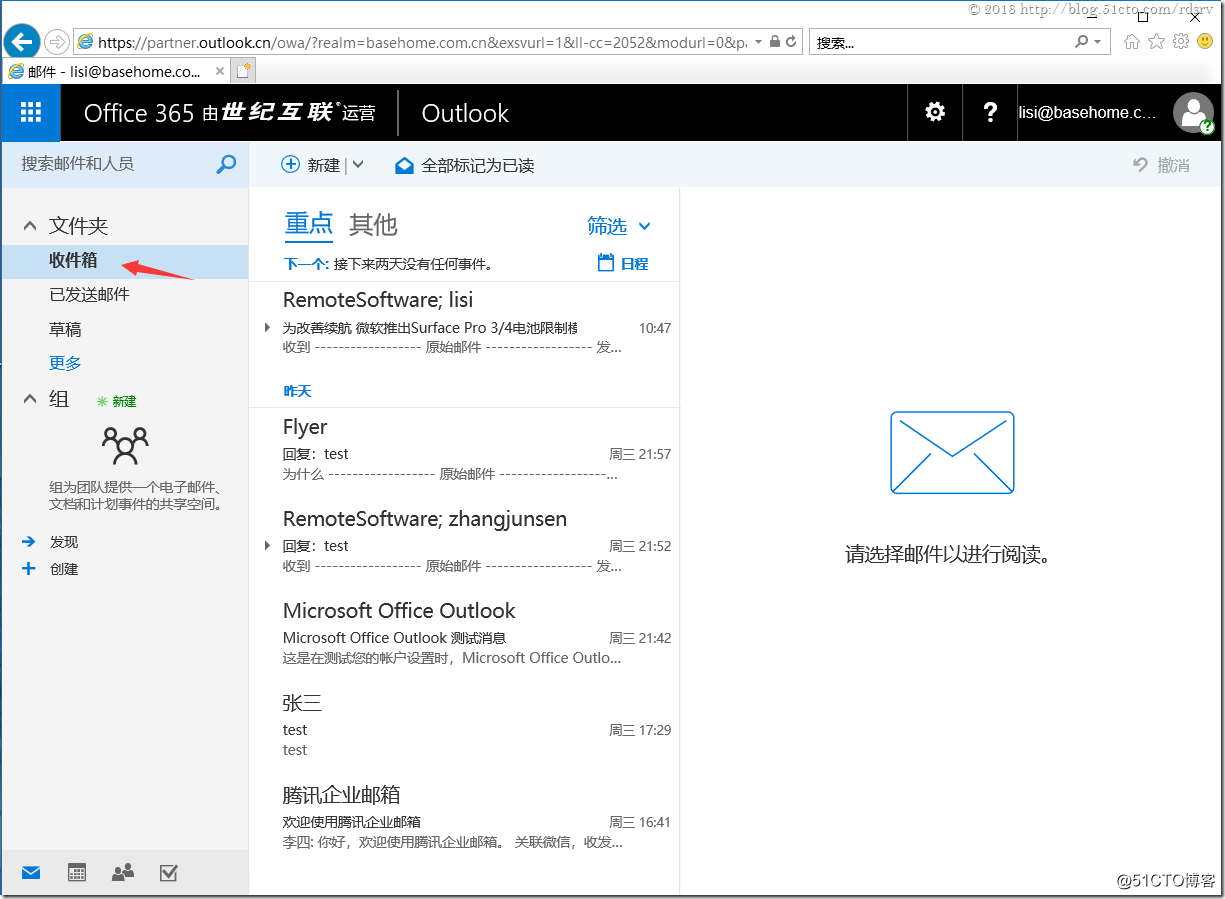The height and width of the screenshot is (899, 1225).
Task: Open browser favorites star icon
Action: (x=1157, y=42)
